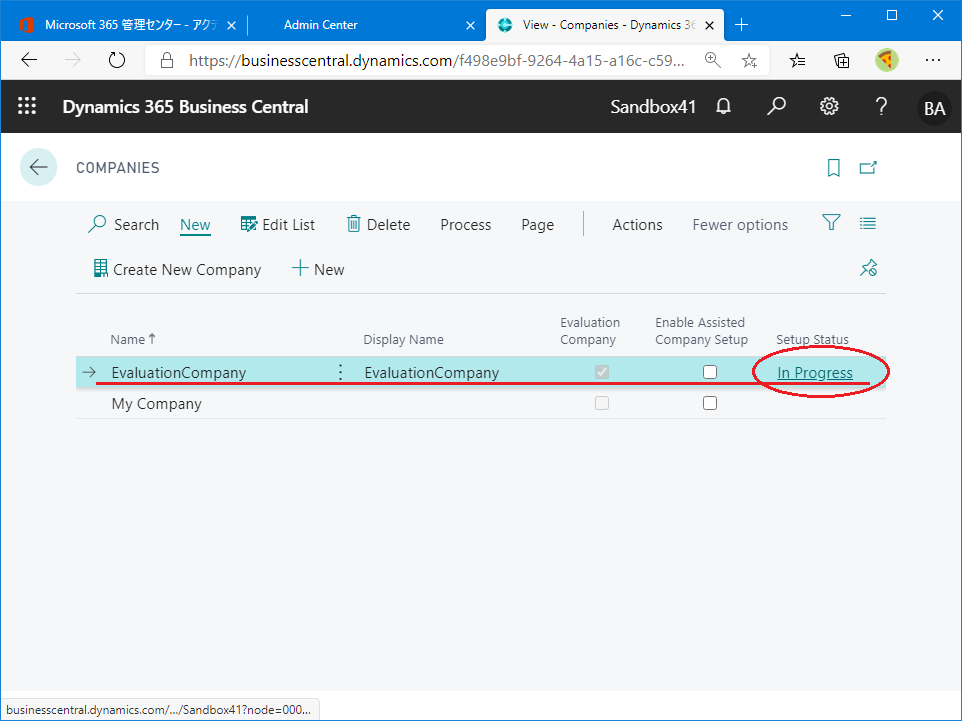Open the Enable Assisted Company Setup header
The image size is (962, 721).
(701, 331)
